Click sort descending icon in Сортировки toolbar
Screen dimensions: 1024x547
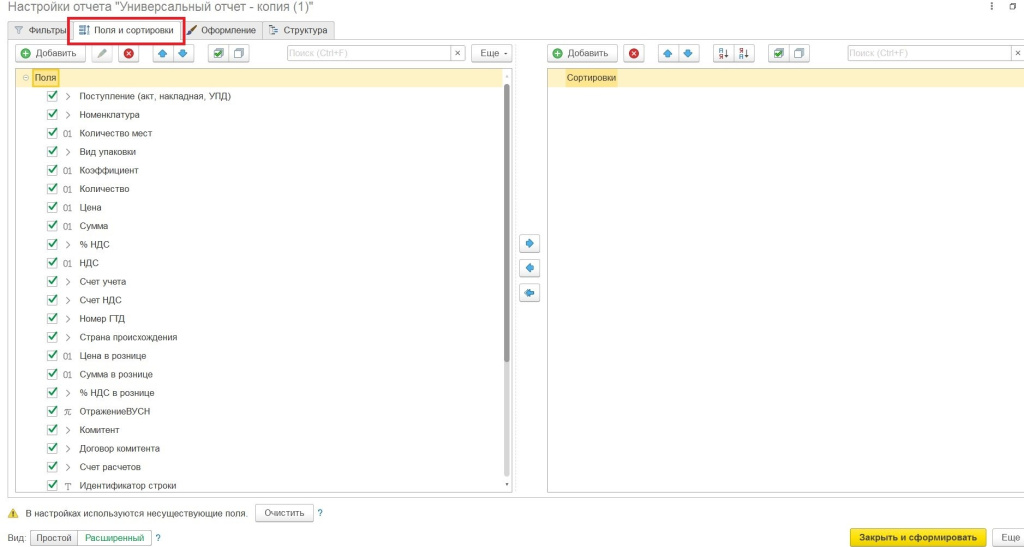point(743,53)
